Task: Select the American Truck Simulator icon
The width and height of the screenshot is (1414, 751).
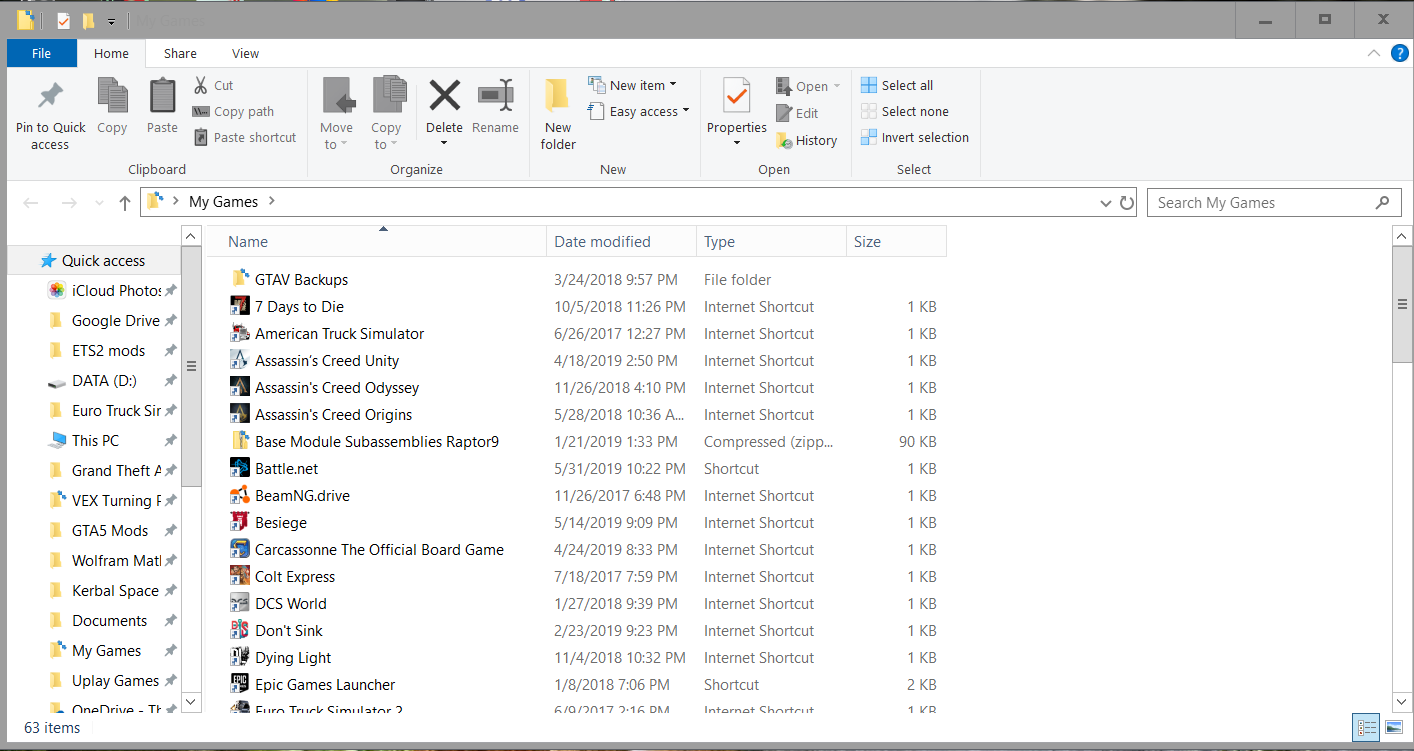Action: pos(240,333)
